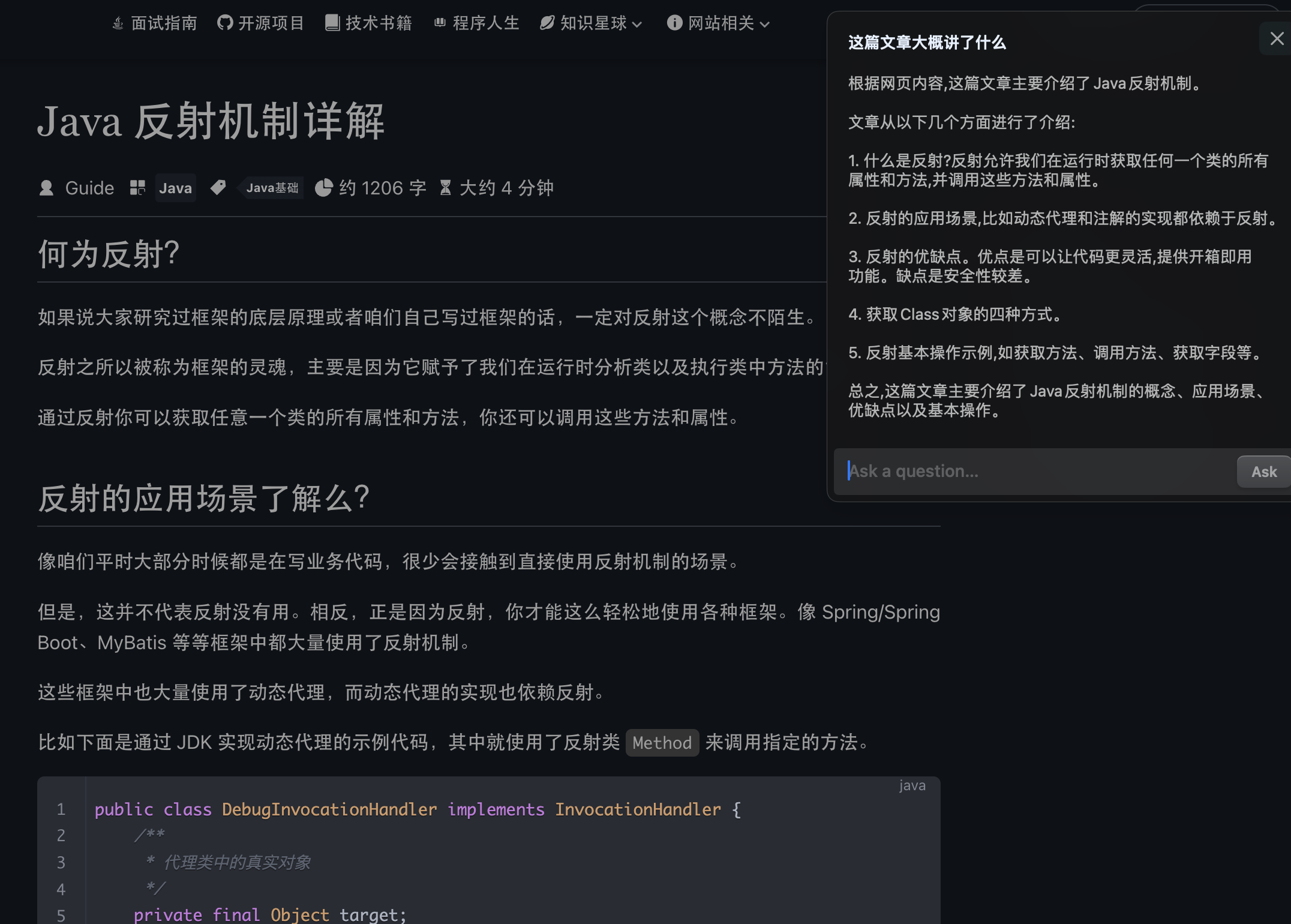Expand the 知识星球 dropdown menu
Image resolution: width=1291 pixels, height=924 pixels.
coord(637,25)
